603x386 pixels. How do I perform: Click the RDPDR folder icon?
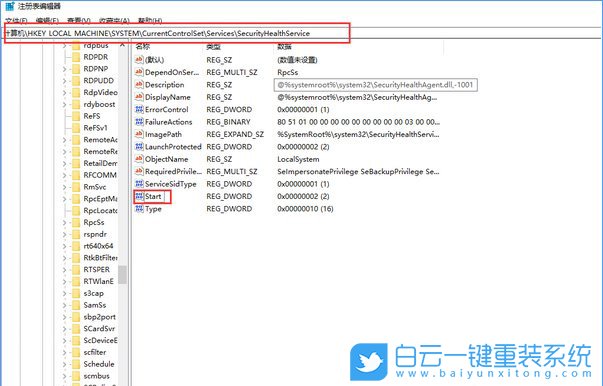click(76, 57)
